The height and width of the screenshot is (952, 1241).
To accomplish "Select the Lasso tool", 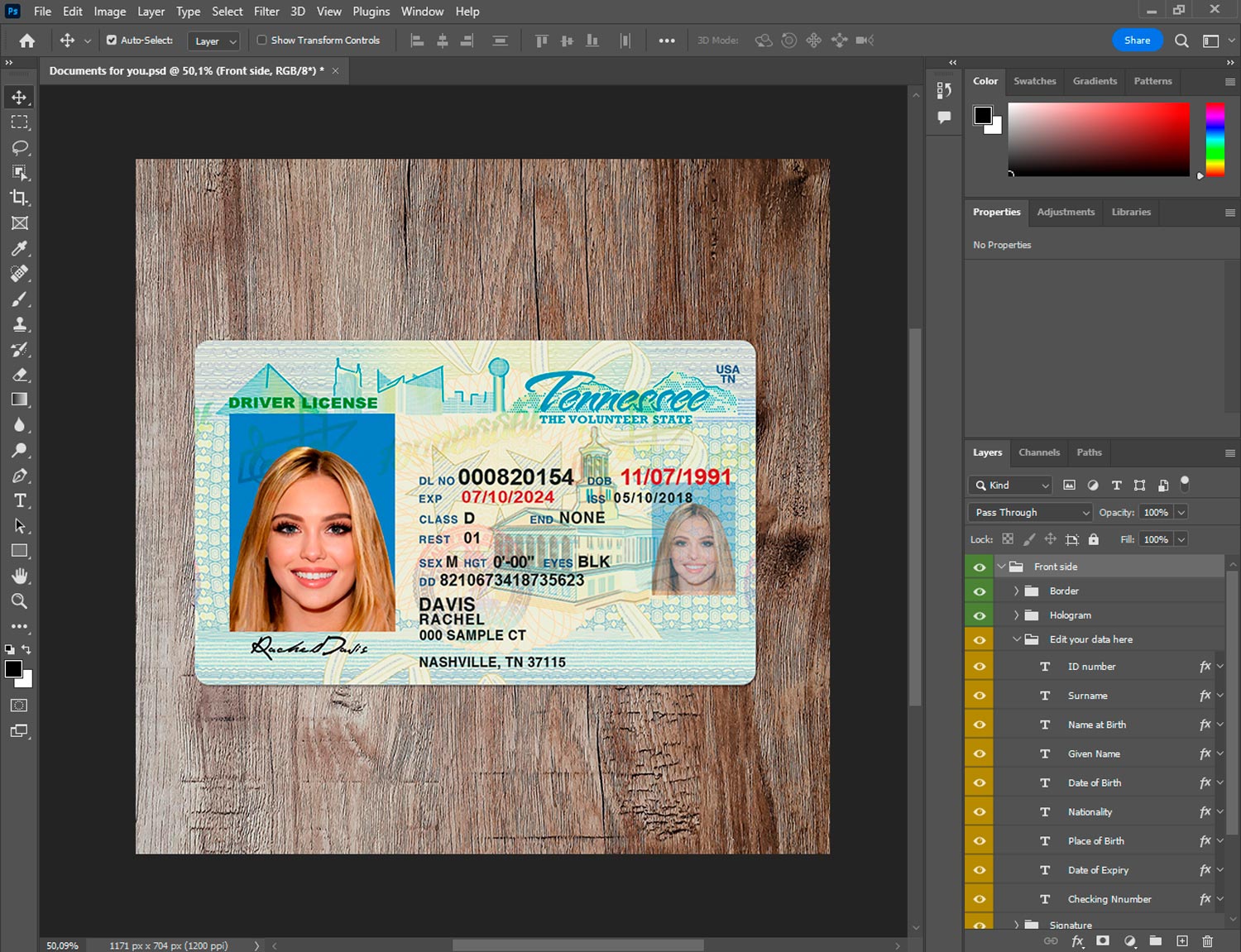I will (x=19, y=148).
